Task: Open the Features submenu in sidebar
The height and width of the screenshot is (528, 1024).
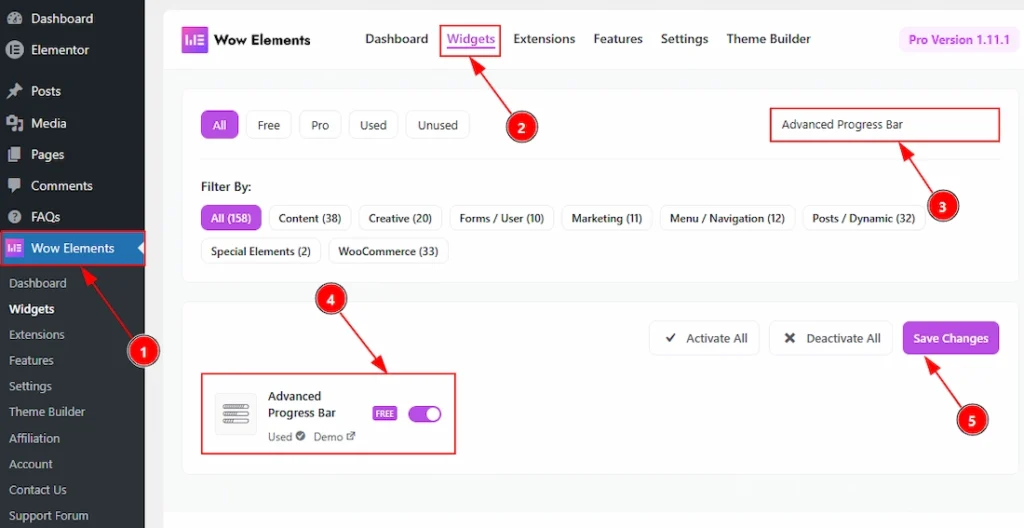Action: 31,360
